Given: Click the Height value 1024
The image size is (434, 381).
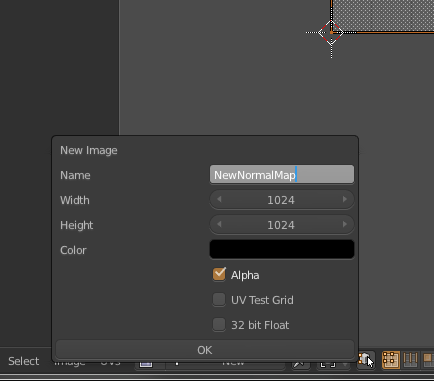Looking at the screenshot, I should coord(281,225).
